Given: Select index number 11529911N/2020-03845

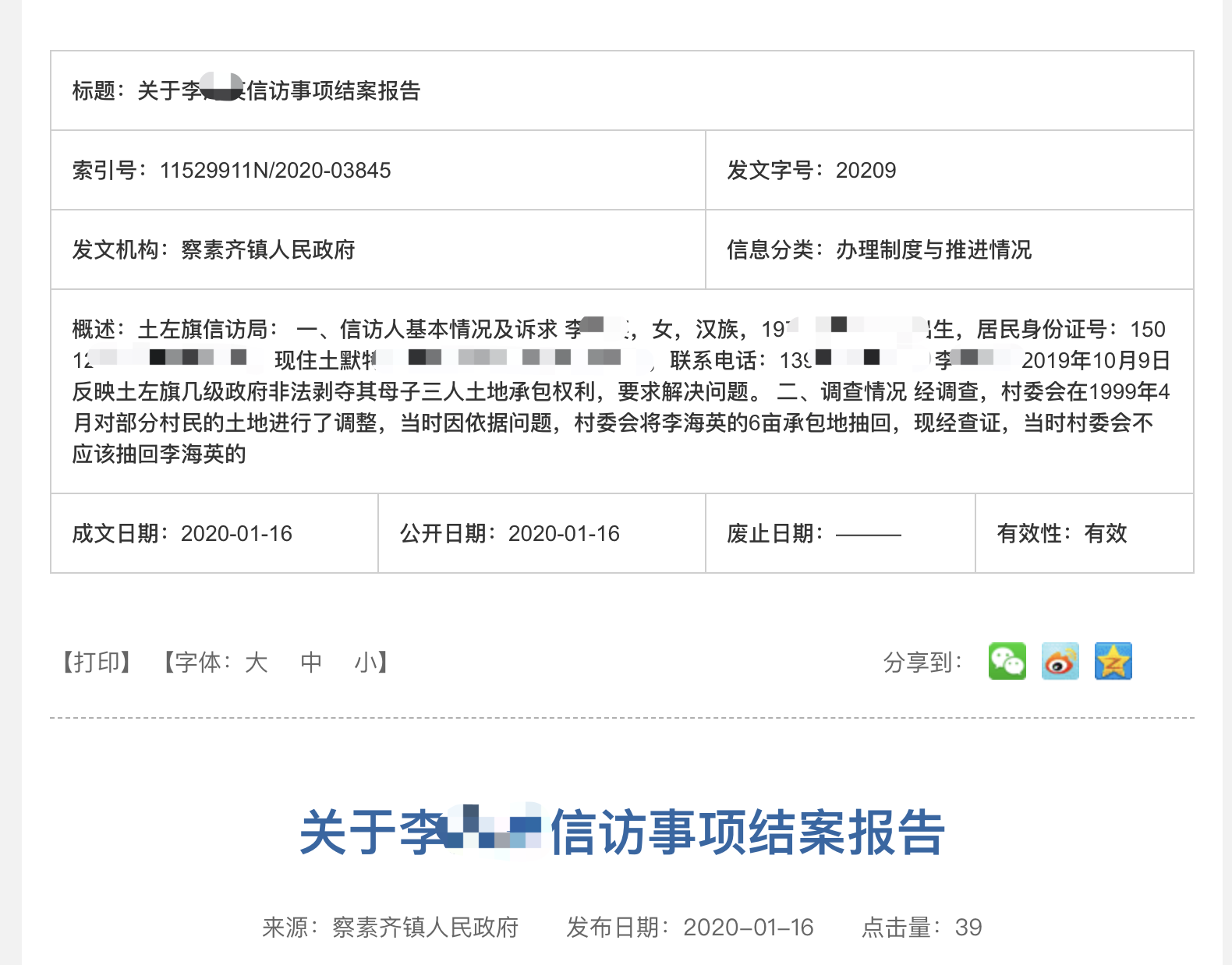Looking at the screenshot, I should click(x=275, y=170).
